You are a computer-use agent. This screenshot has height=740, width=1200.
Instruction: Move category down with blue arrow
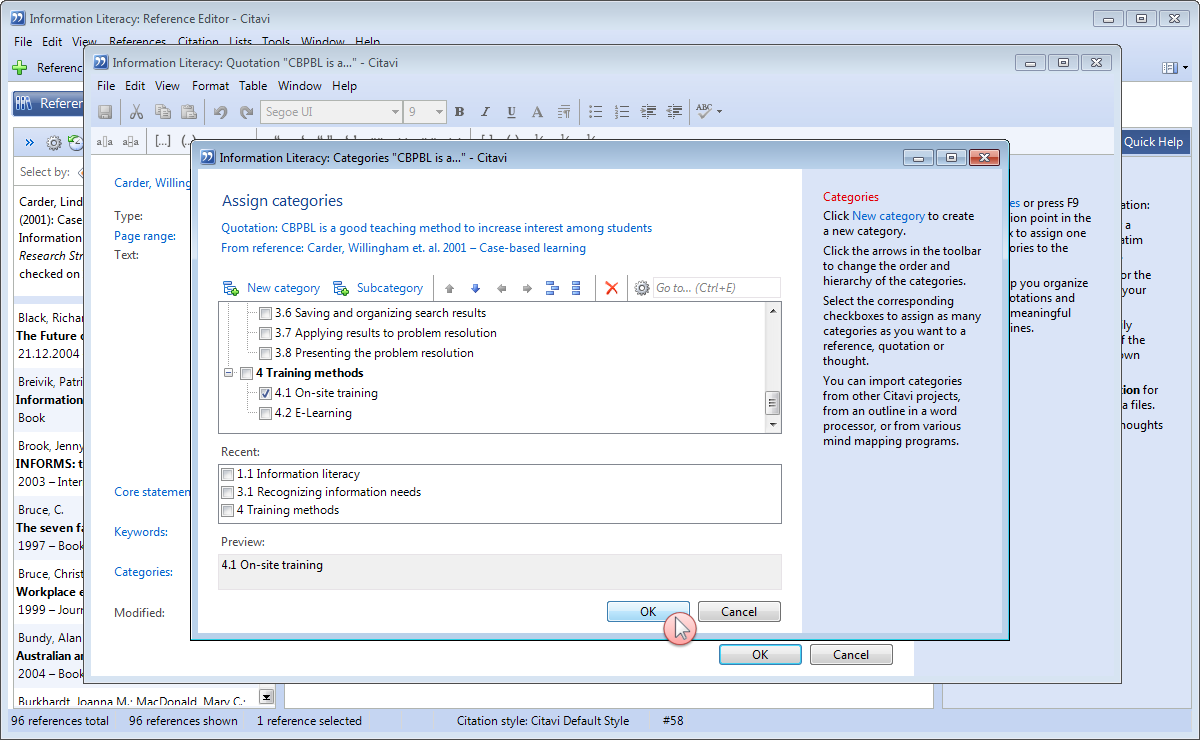coord(475,288)
